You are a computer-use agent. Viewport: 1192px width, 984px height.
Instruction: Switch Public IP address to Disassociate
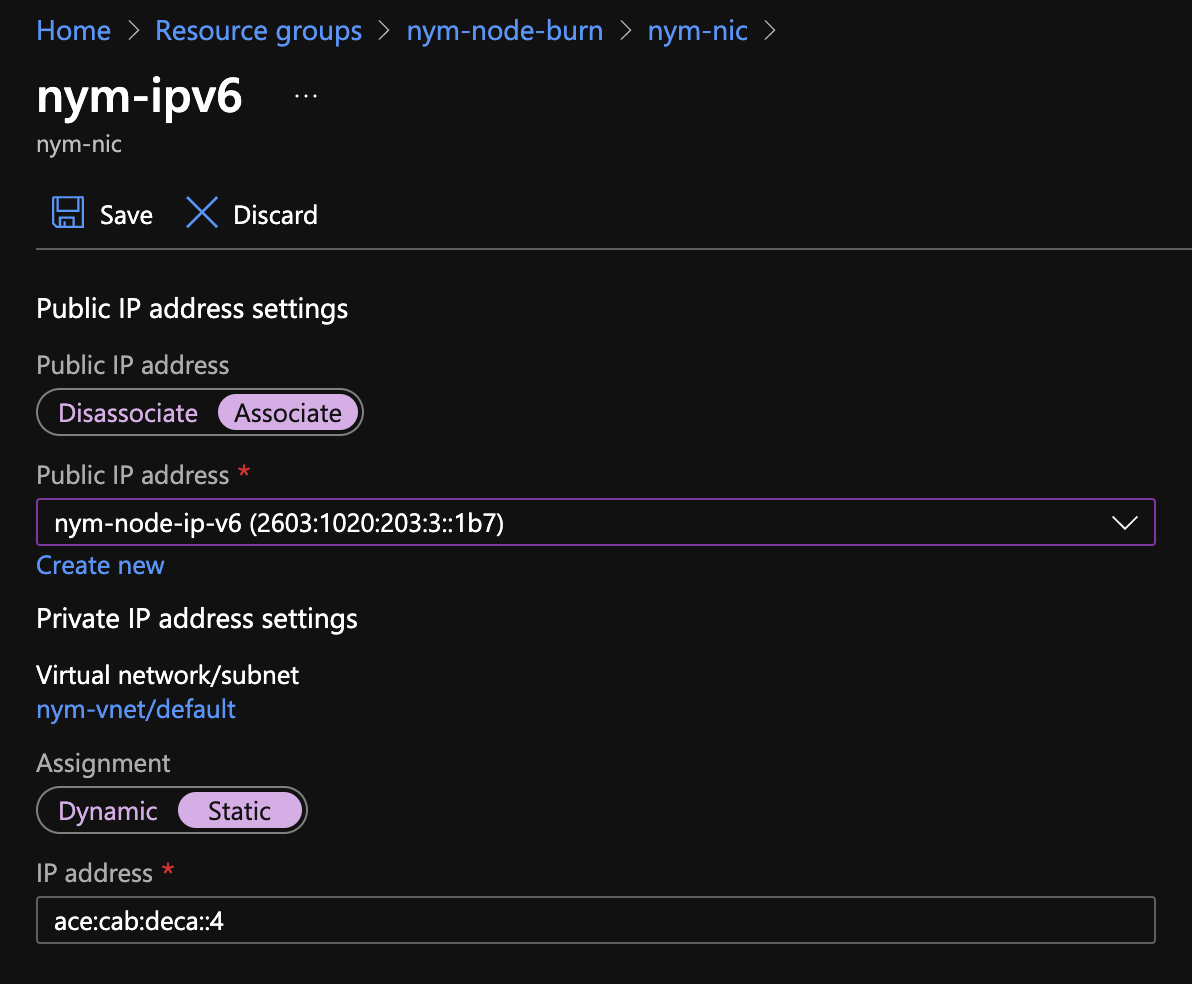127,412
